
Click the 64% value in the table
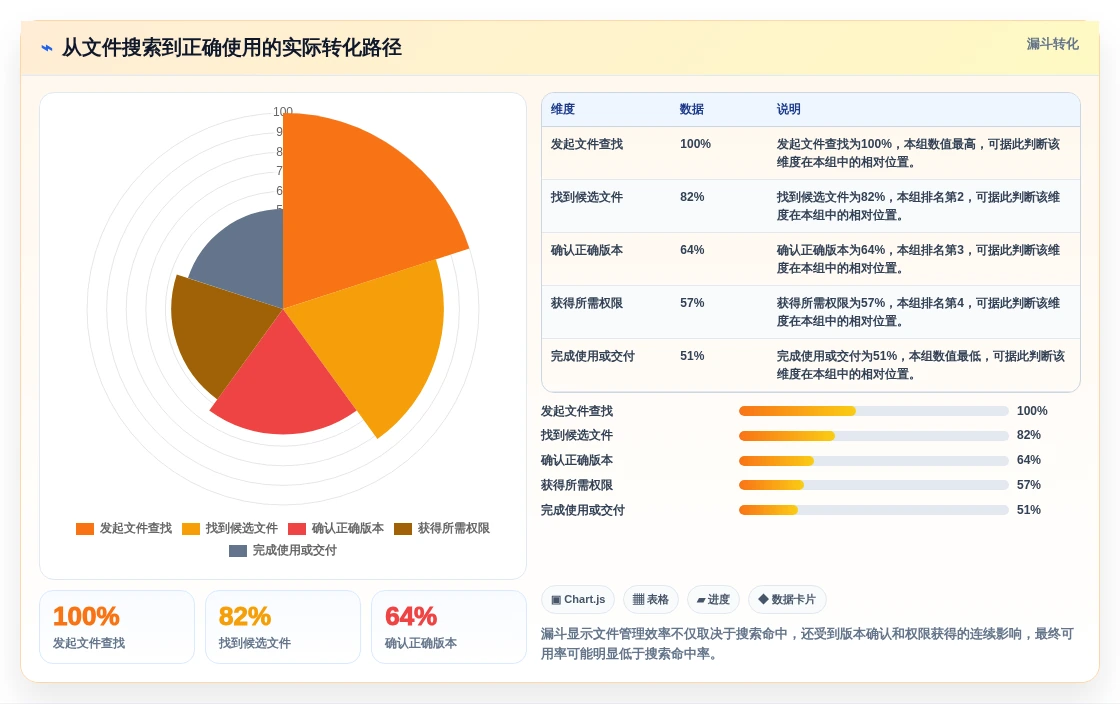pyautogui.click(x=692, y=250)
